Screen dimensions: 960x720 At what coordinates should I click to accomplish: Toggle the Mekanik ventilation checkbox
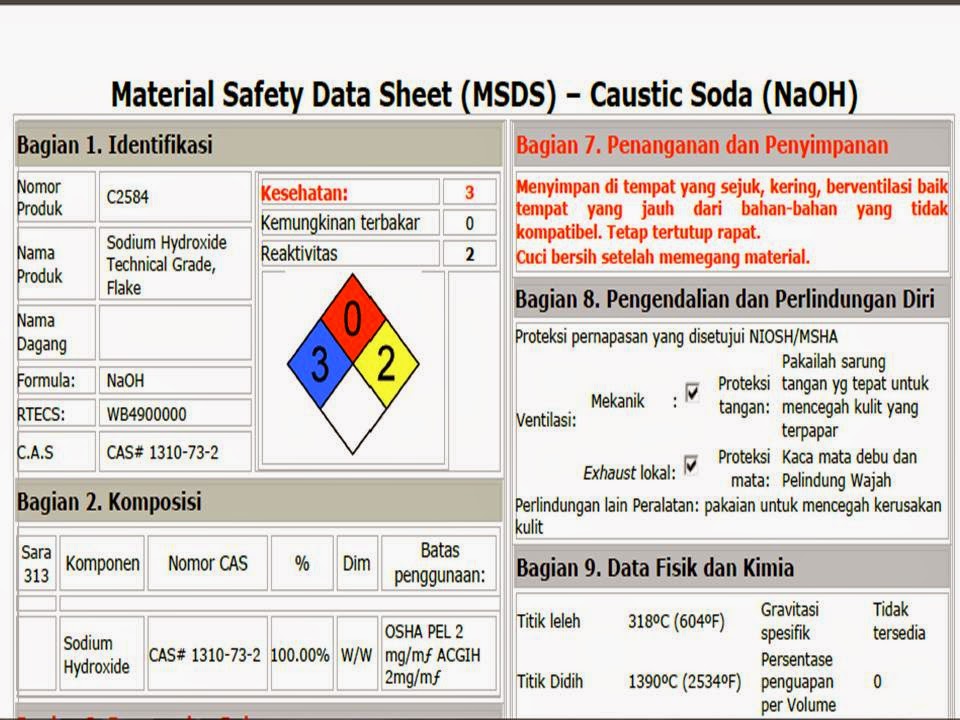691,393
